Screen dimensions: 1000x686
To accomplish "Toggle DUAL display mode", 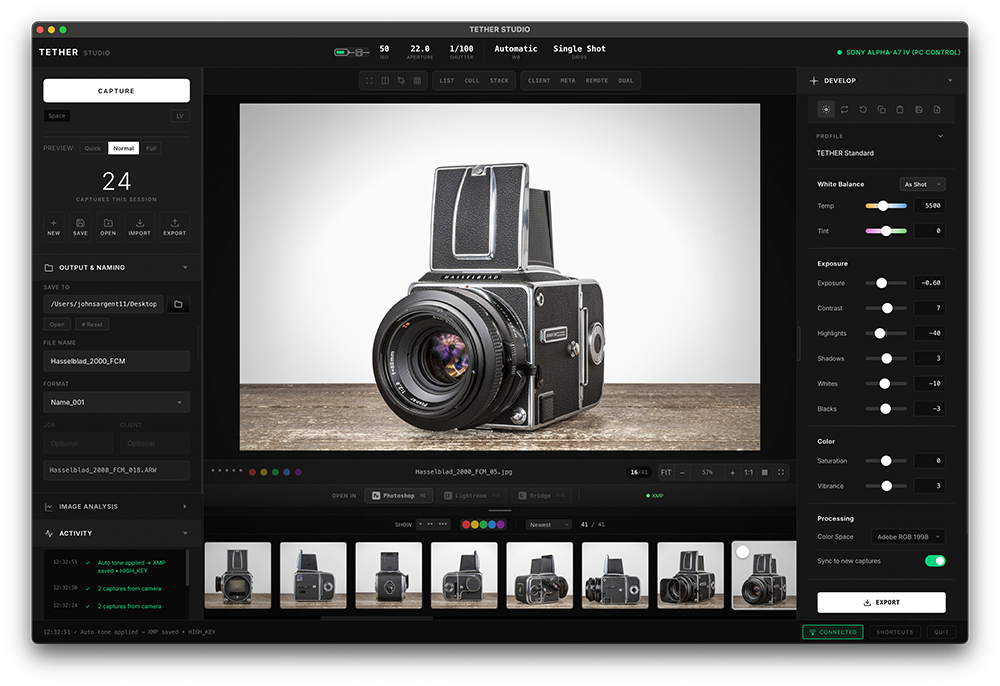I will pyautogui.click(x=626, y=81).
